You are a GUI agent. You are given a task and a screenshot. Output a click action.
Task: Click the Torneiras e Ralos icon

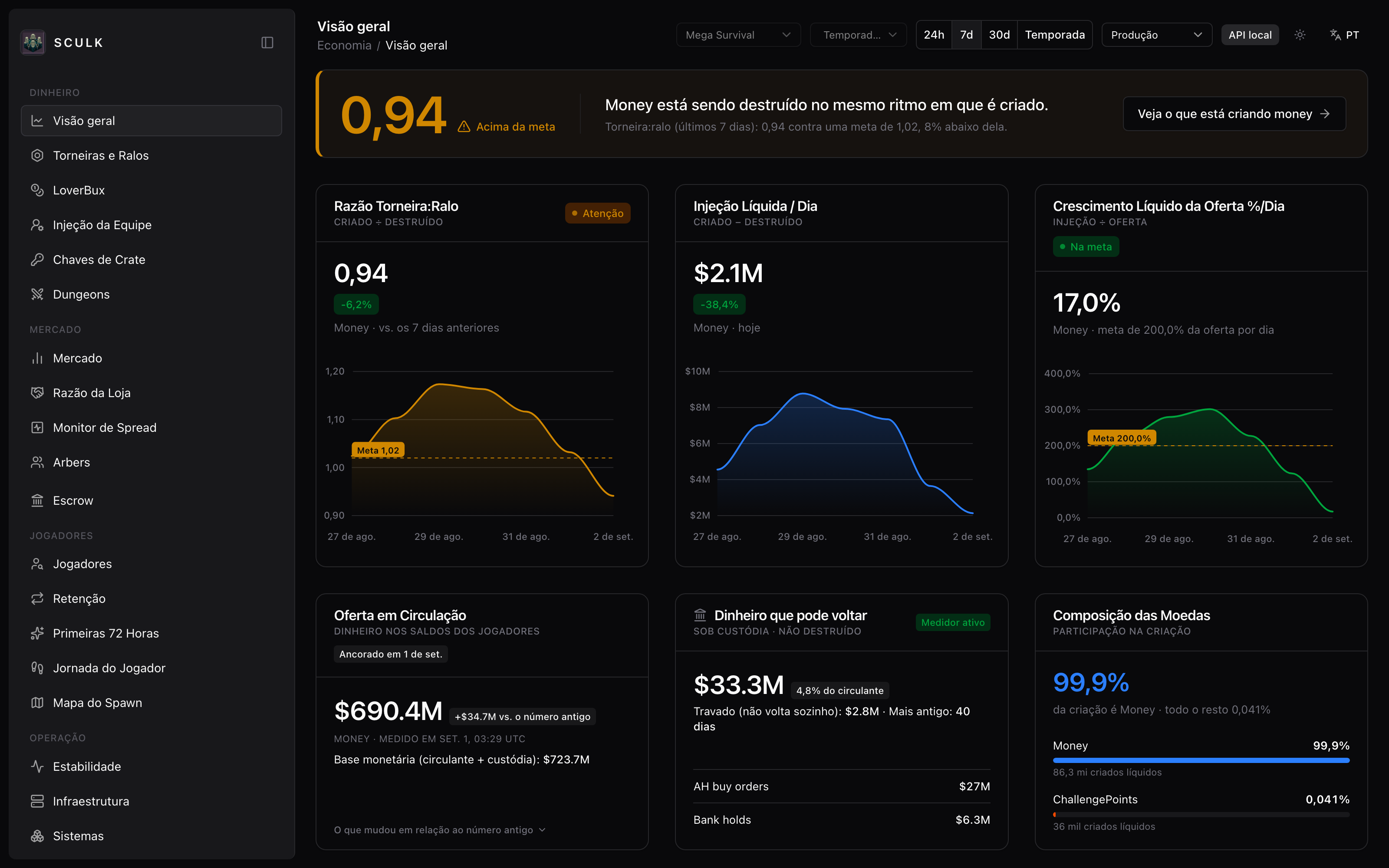[37, 155]
